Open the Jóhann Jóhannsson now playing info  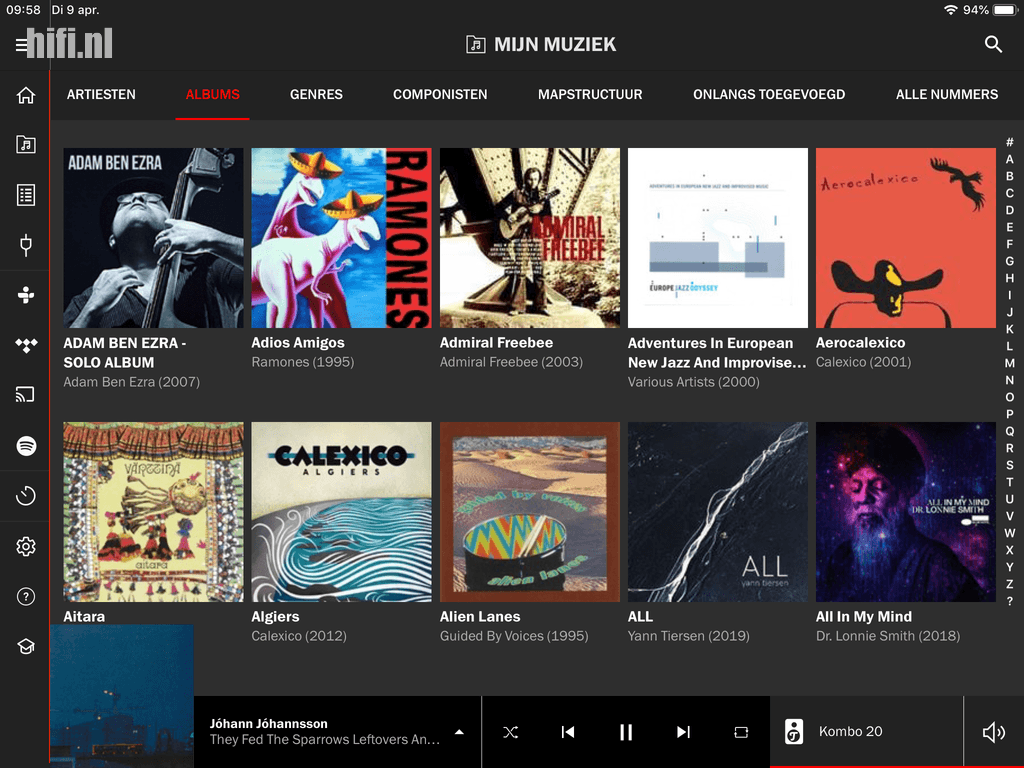pyautogui.click(x=325, y=732)
